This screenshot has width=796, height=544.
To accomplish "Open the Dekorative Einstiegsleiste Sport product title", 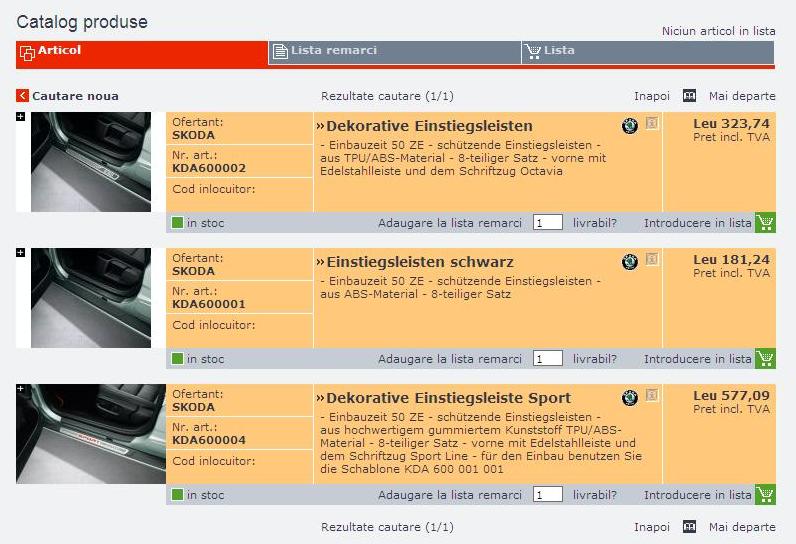I will click(448, 398).
